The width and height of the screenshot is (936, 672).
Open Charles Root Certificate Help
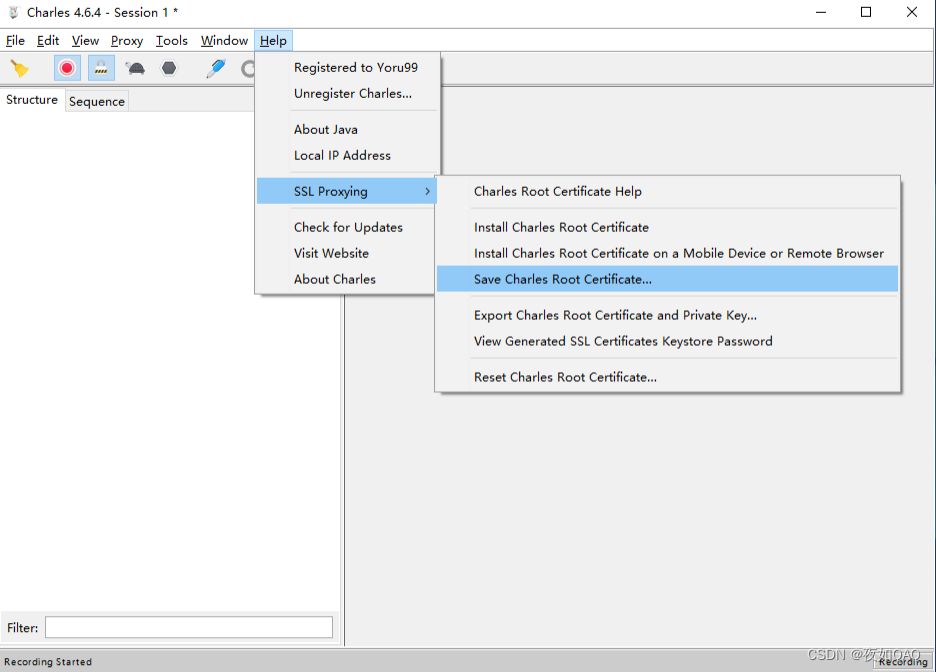click(x=667, y=192)
